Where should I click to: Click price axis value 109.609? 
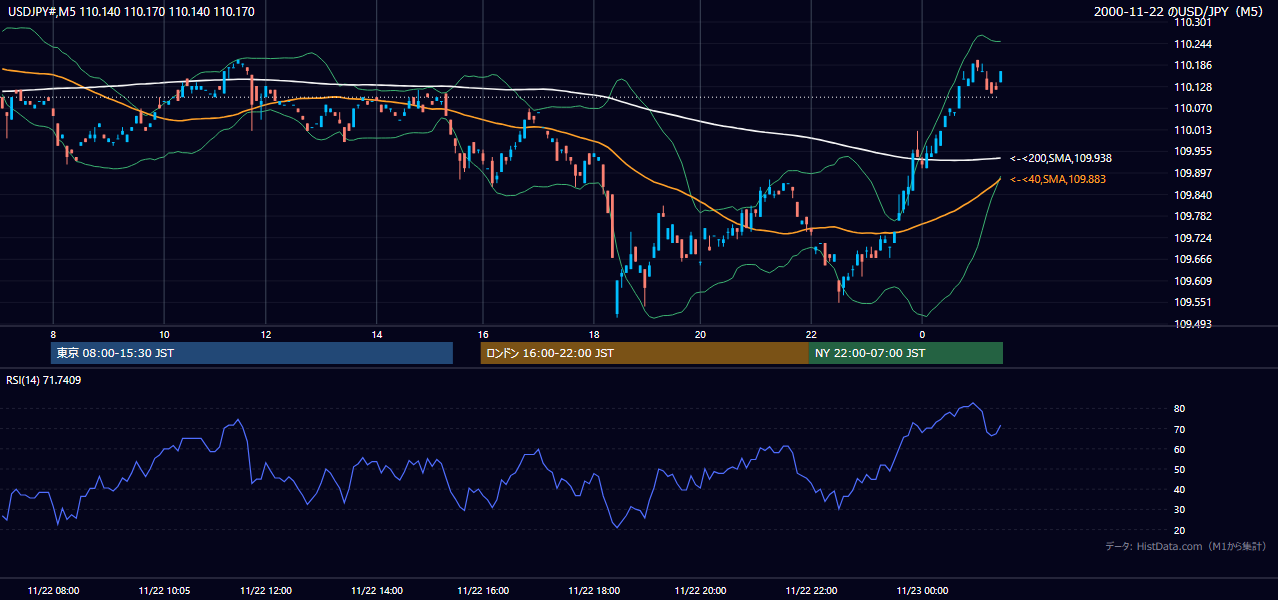1195,281
